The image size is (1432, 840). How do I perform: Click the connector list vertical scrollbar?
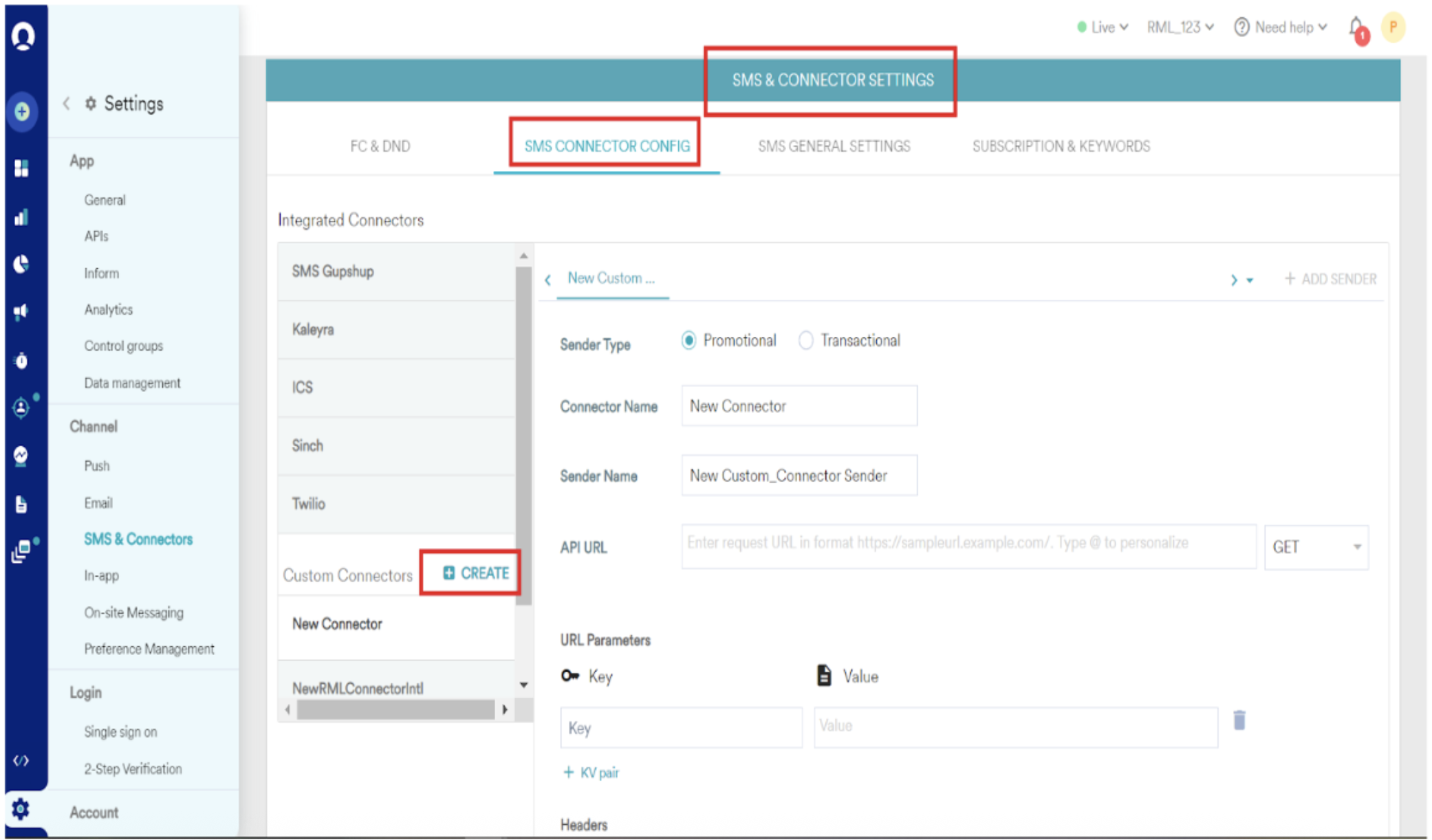coord(523,435)
